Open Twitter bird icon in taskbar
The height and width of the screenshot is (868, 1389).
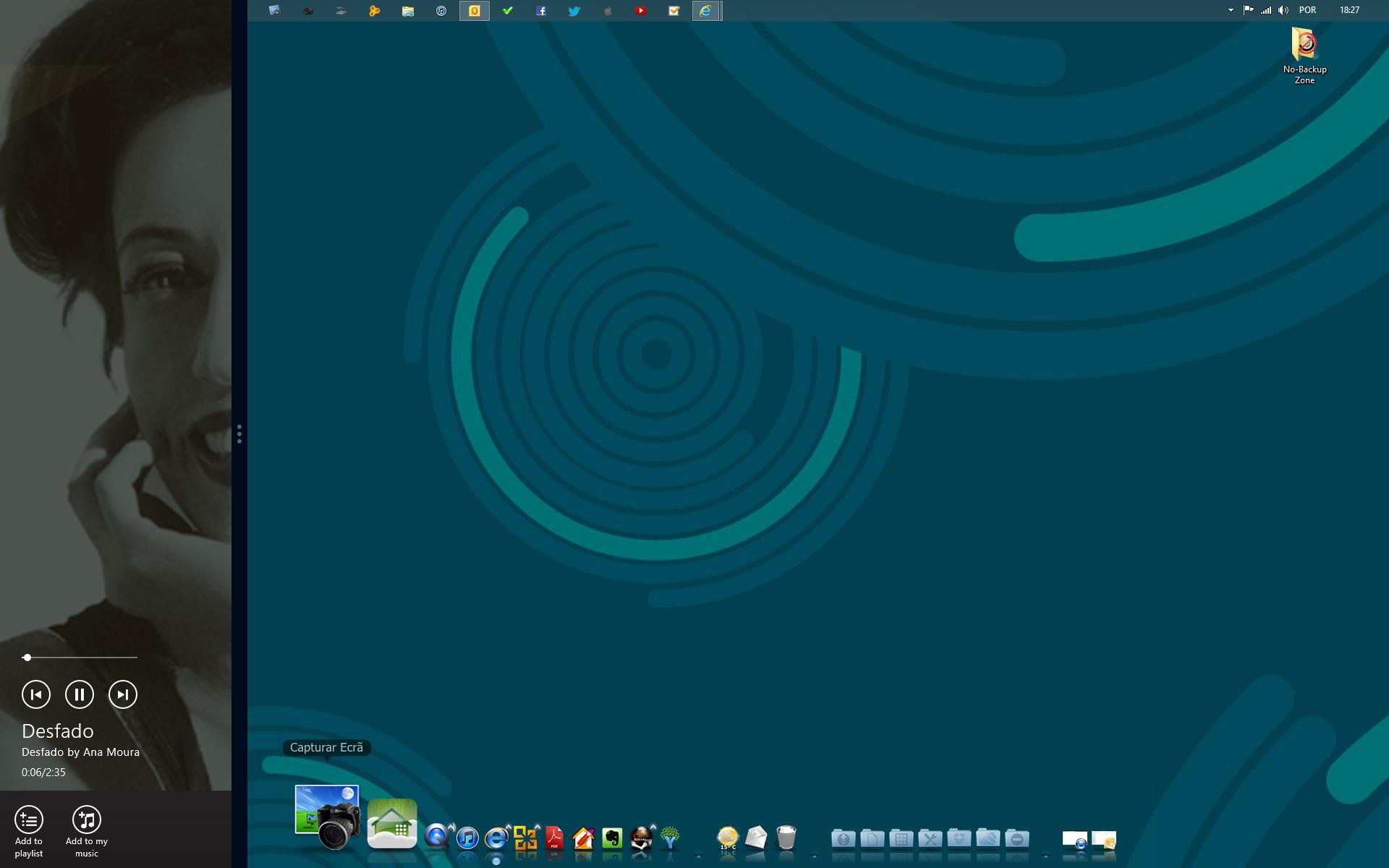point(574,11)
